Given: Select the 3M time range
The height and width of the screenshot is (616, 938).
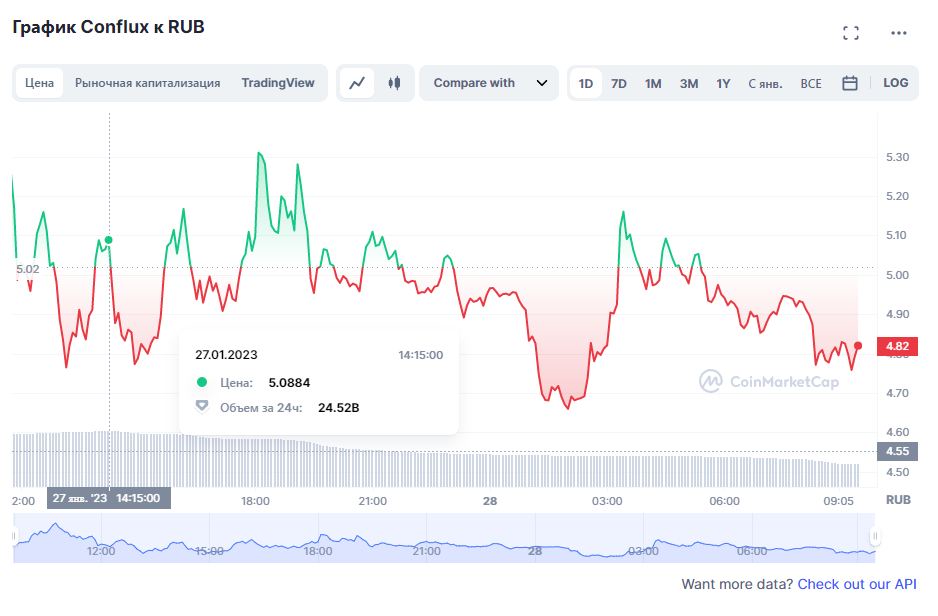Looking at the screenshot, I should pos(689,83).
